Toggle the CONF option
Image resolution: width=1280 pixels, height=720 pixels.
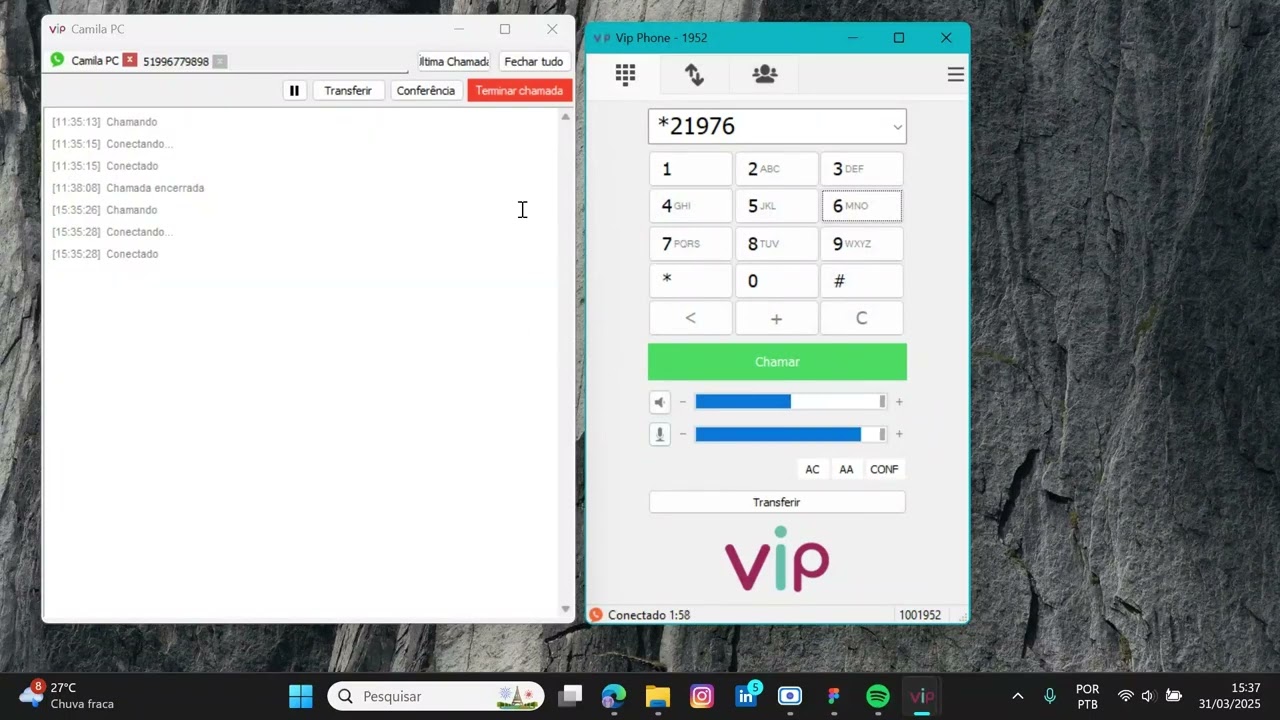click(x=884, y=469)
